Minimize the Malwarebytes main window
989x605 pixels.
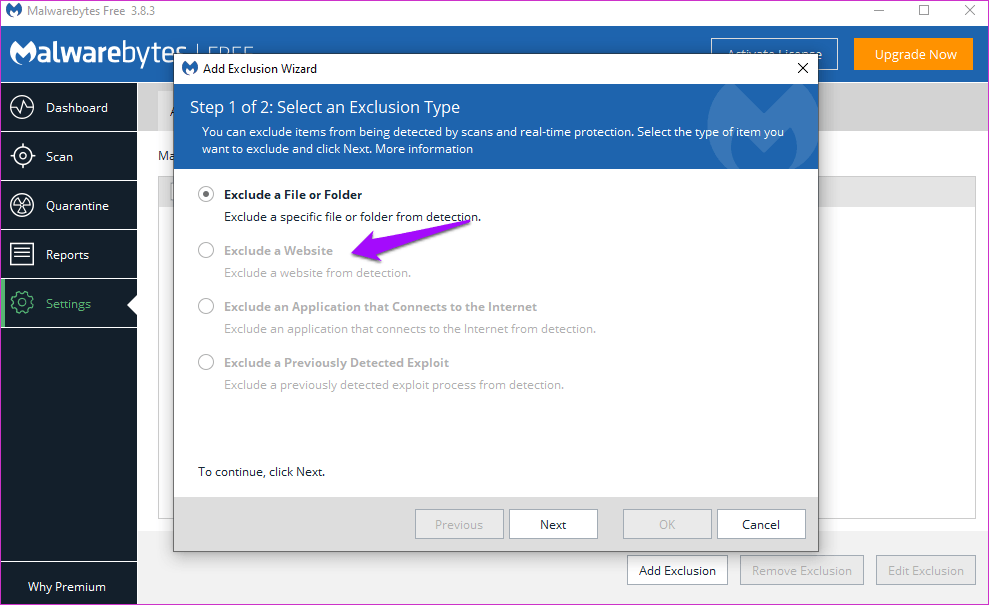pos(879,10)
